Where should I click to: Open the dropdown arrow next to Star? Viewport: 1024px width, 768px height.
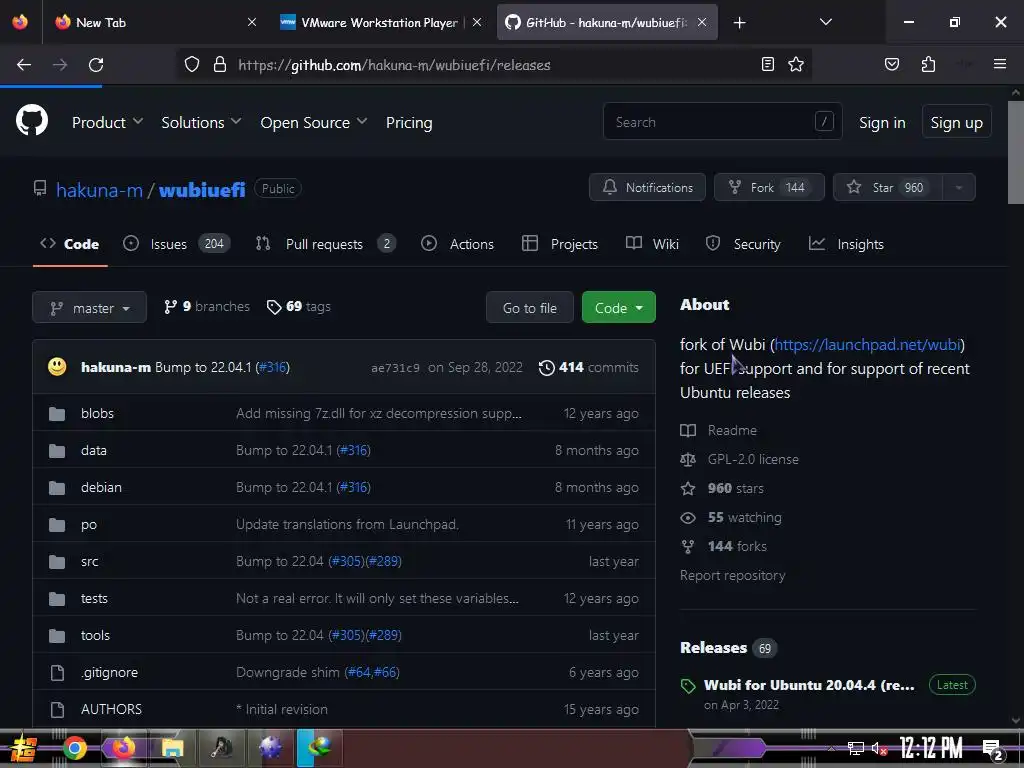[959, 187]
